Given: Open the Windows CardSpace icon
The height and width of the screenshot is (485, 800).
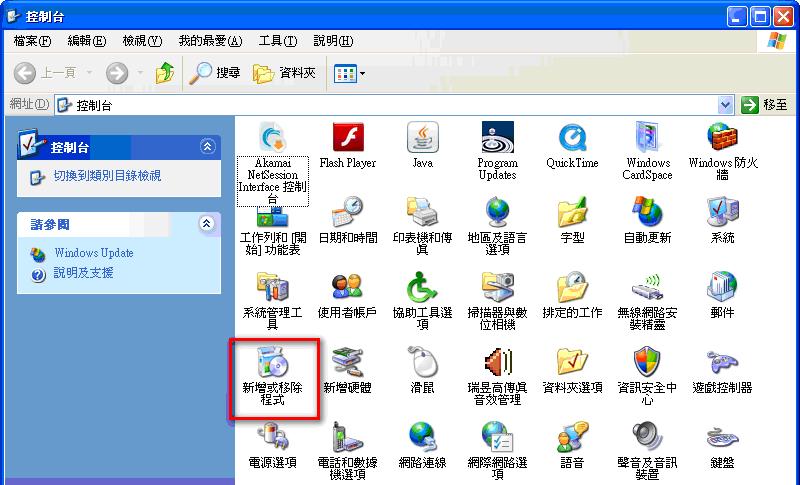Looking at the screenshot, I should (647, 137).
